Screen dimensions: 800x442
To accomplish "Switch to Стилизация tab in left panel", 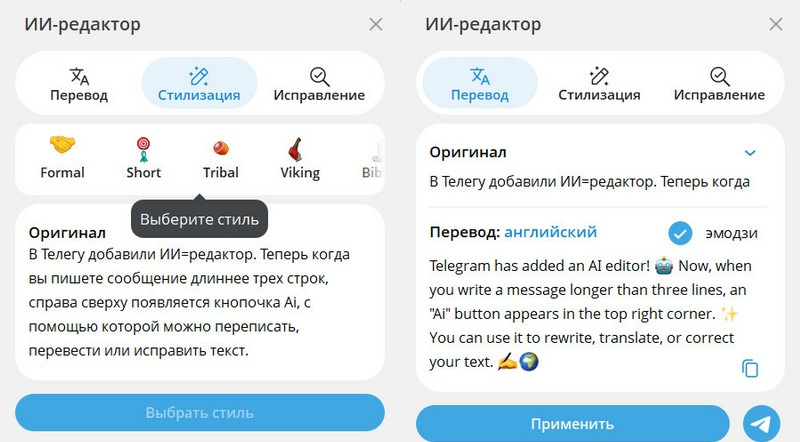I will point(199,84).
